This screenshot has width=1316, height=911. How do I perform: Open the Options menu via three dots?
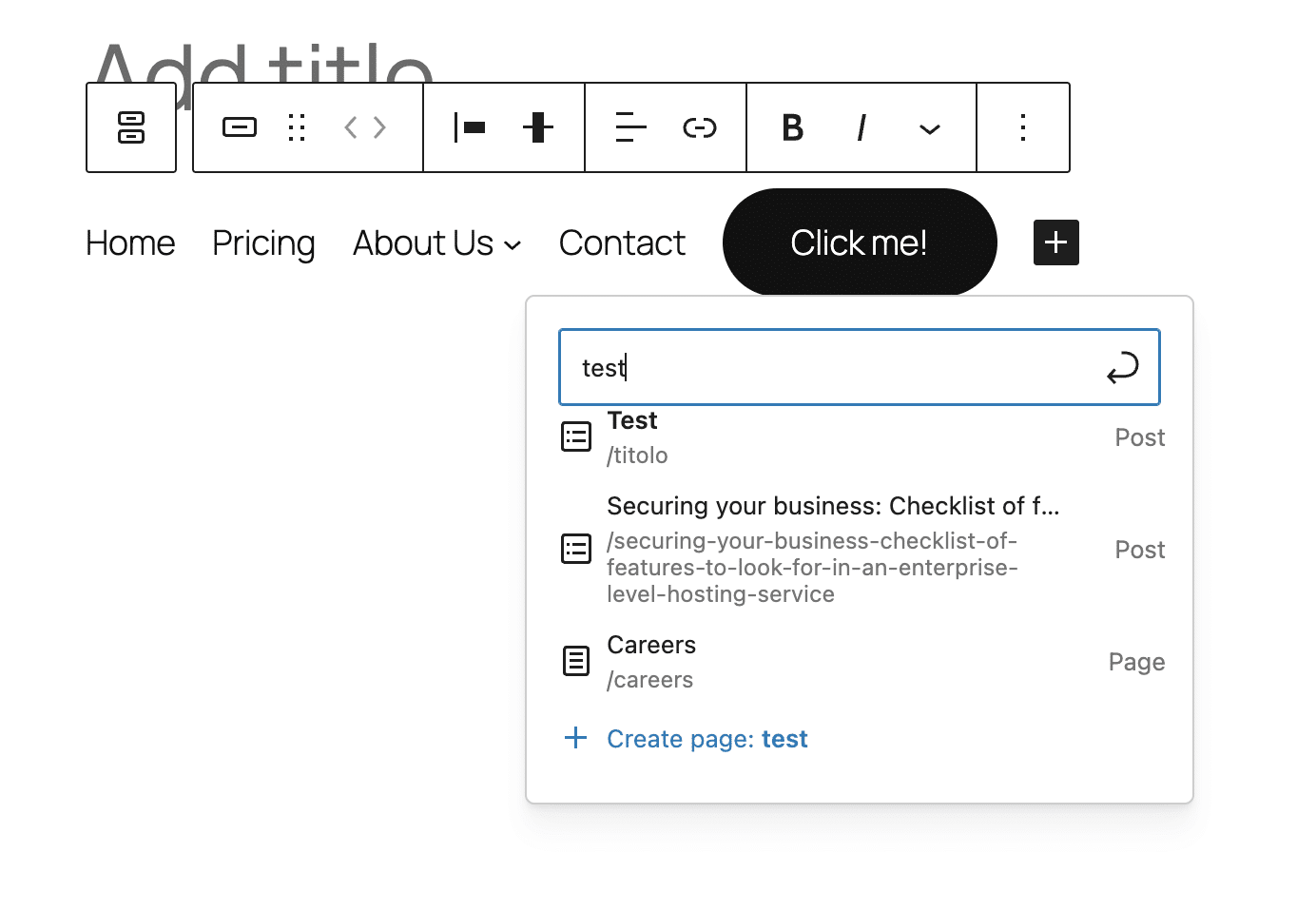click(x=1023, y=127)
